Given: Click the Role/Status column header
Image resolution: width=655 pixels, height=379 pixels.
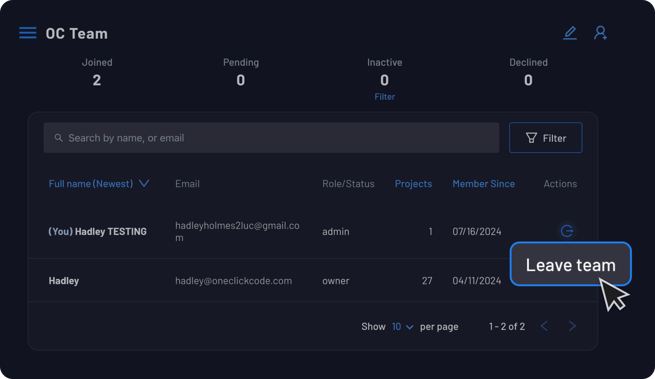Looking at the screenshot, I should coord(348,183).
